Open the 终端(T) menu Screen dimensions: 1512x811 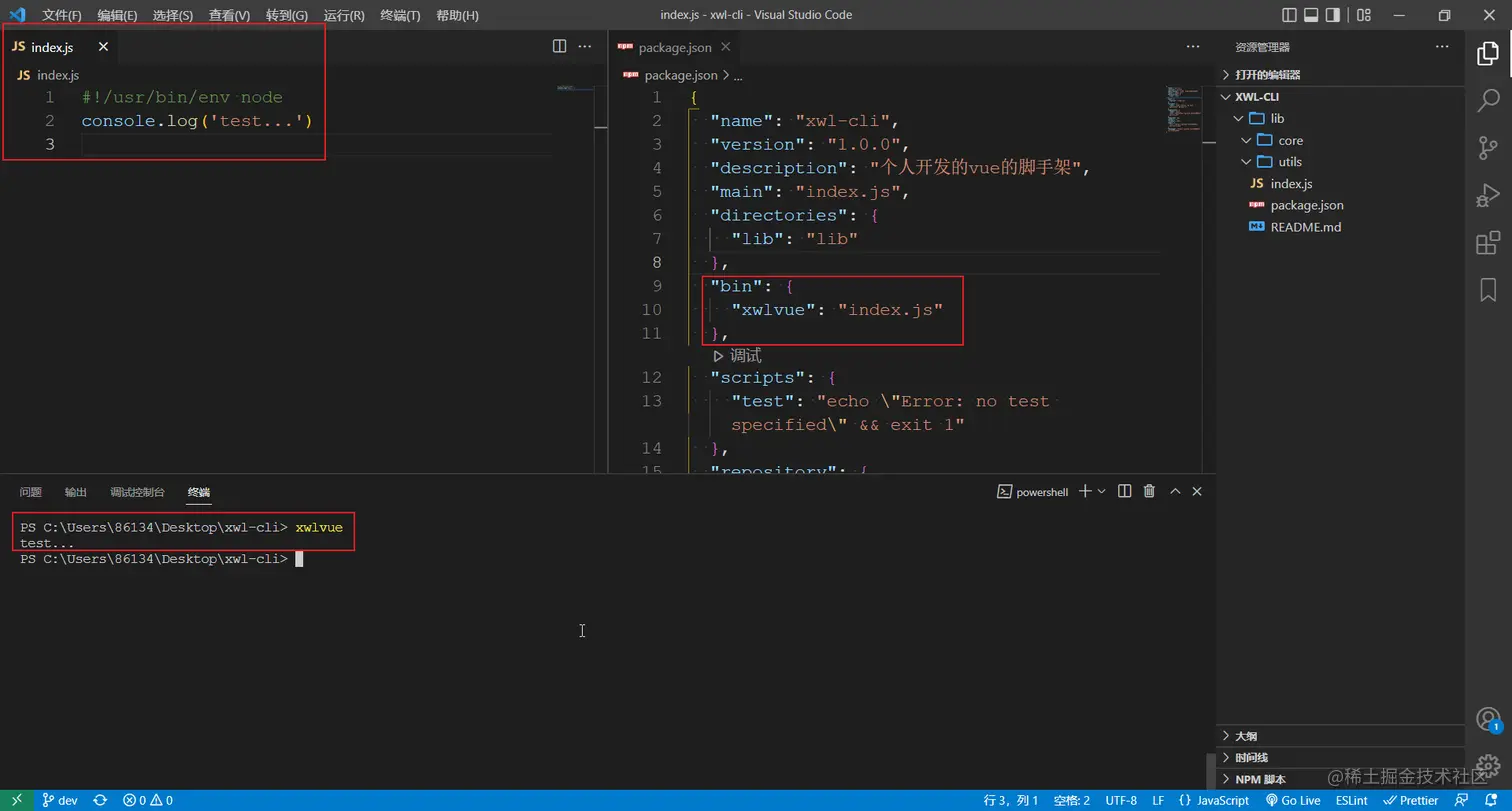coord(400,16)
